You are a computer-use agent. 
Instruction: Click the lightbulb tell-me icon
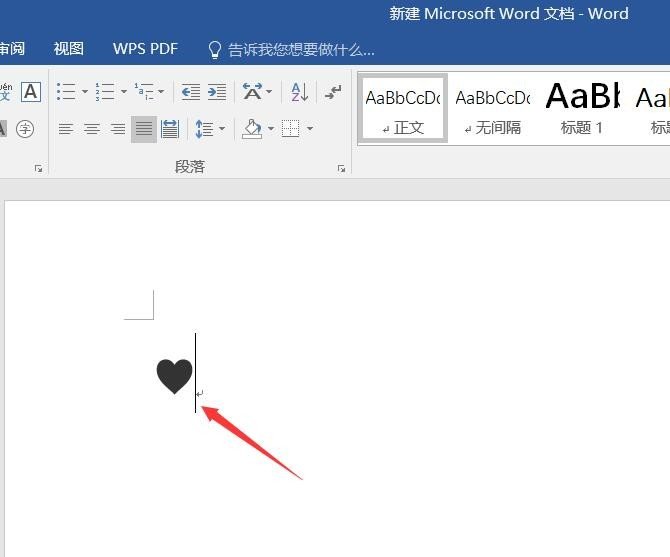[x=215, y=50]
